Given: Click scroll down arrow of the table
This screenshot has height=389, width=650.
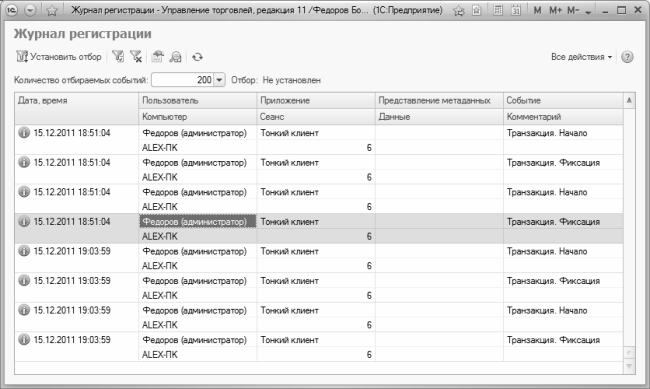Looking at the screenshot, I should tap(629, 366).
